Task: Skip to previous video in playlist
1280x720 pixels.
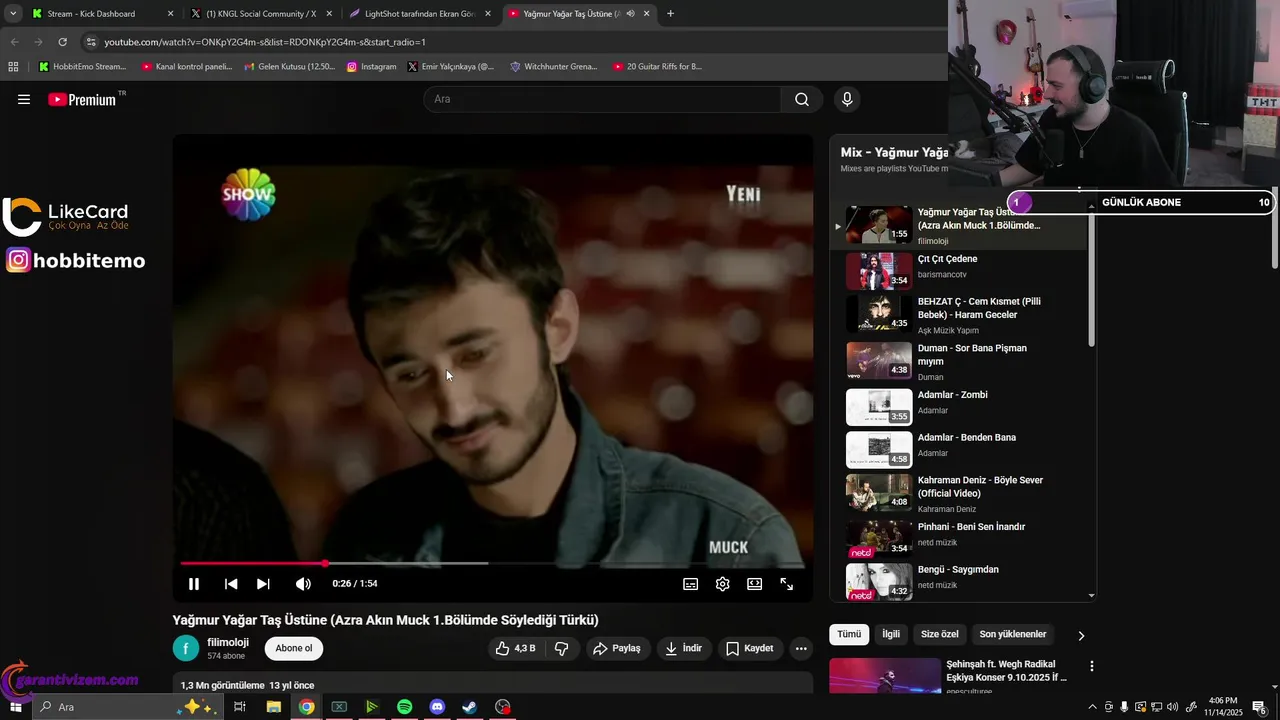Action: [x=231, y=584]
